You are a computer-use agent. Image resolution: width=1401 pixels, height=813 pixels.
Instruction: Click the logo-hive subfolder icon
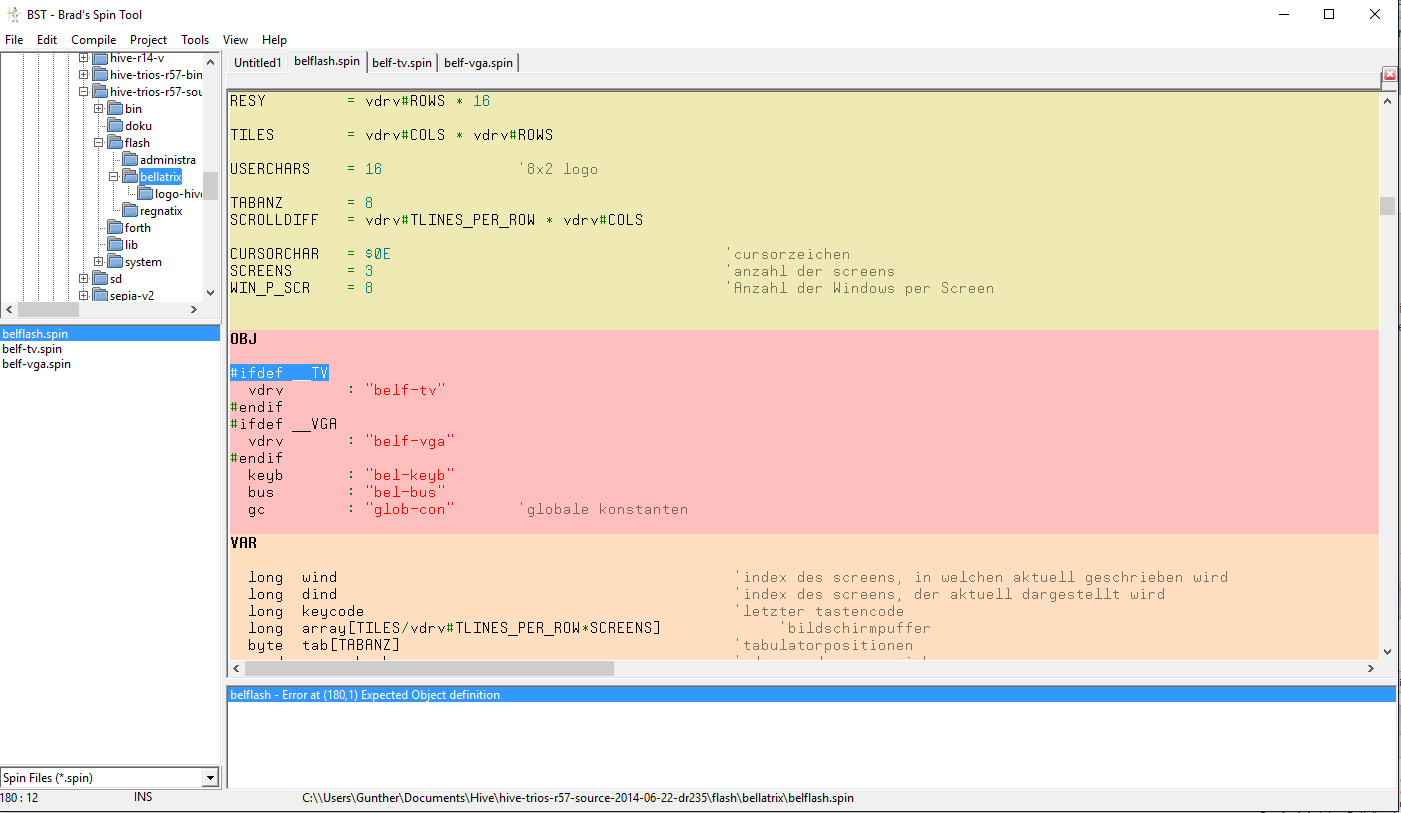[x=145, y=194]
